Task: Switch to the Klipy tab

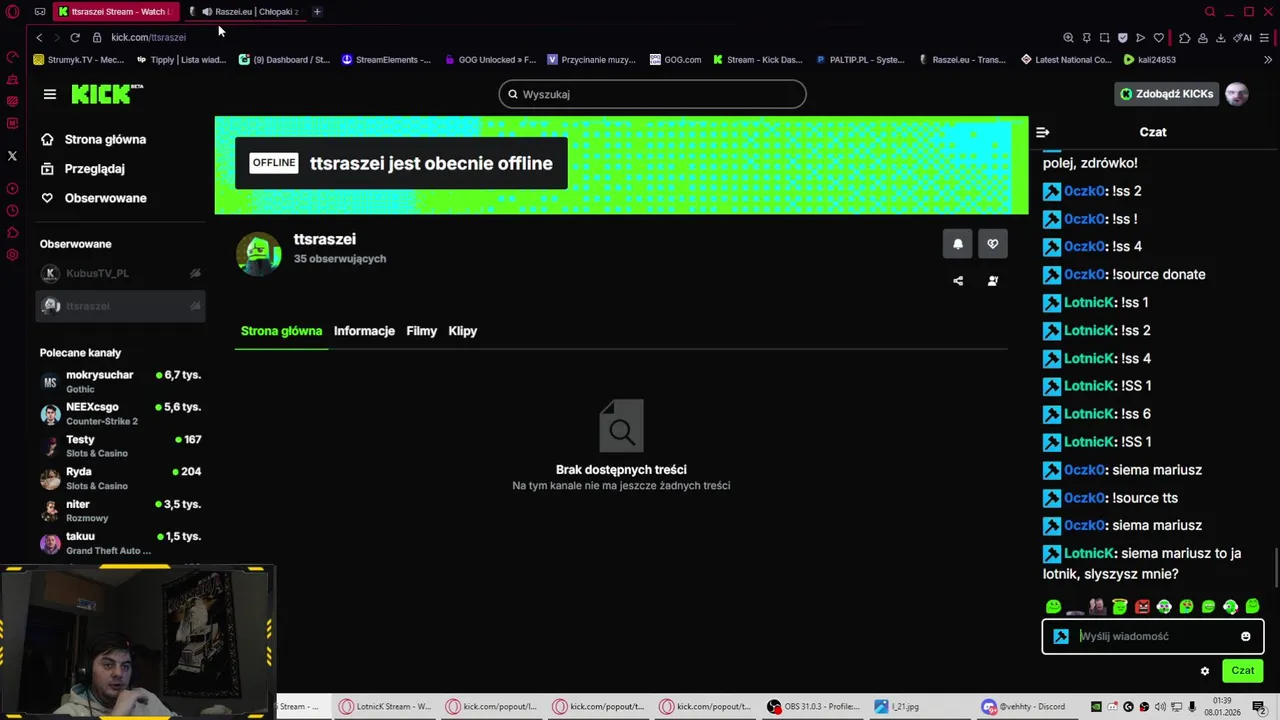Action: 462,331
